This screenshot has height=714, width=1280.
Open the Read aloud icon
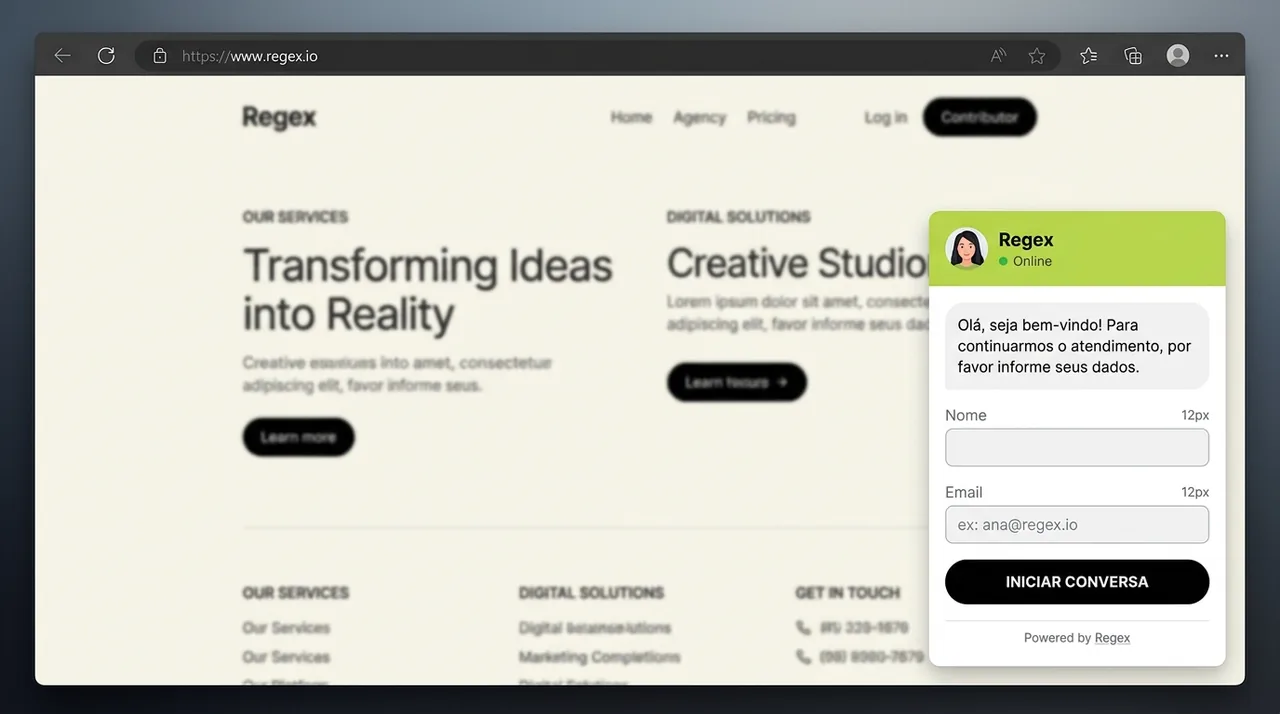[998, 56]
